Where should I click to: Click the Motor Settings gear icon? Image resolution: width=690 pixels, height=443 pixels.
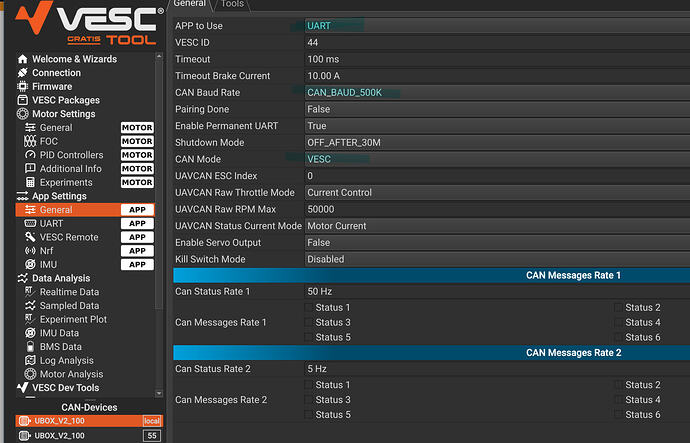point(22,113)
